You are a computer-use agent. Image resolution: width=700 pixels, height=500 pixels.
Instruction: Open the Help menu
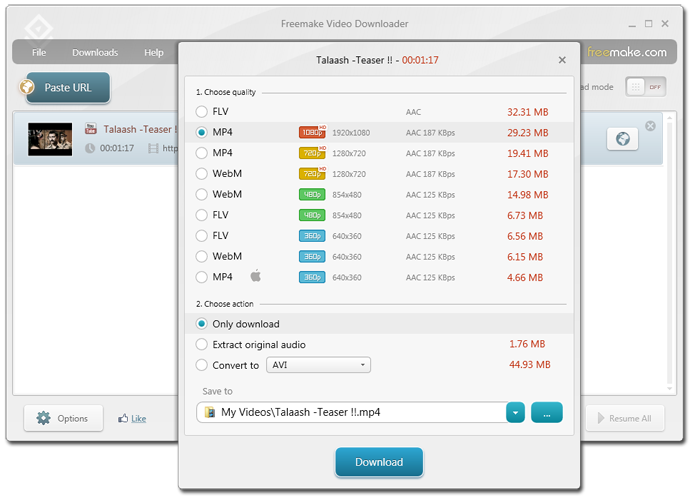coord(154,52)
